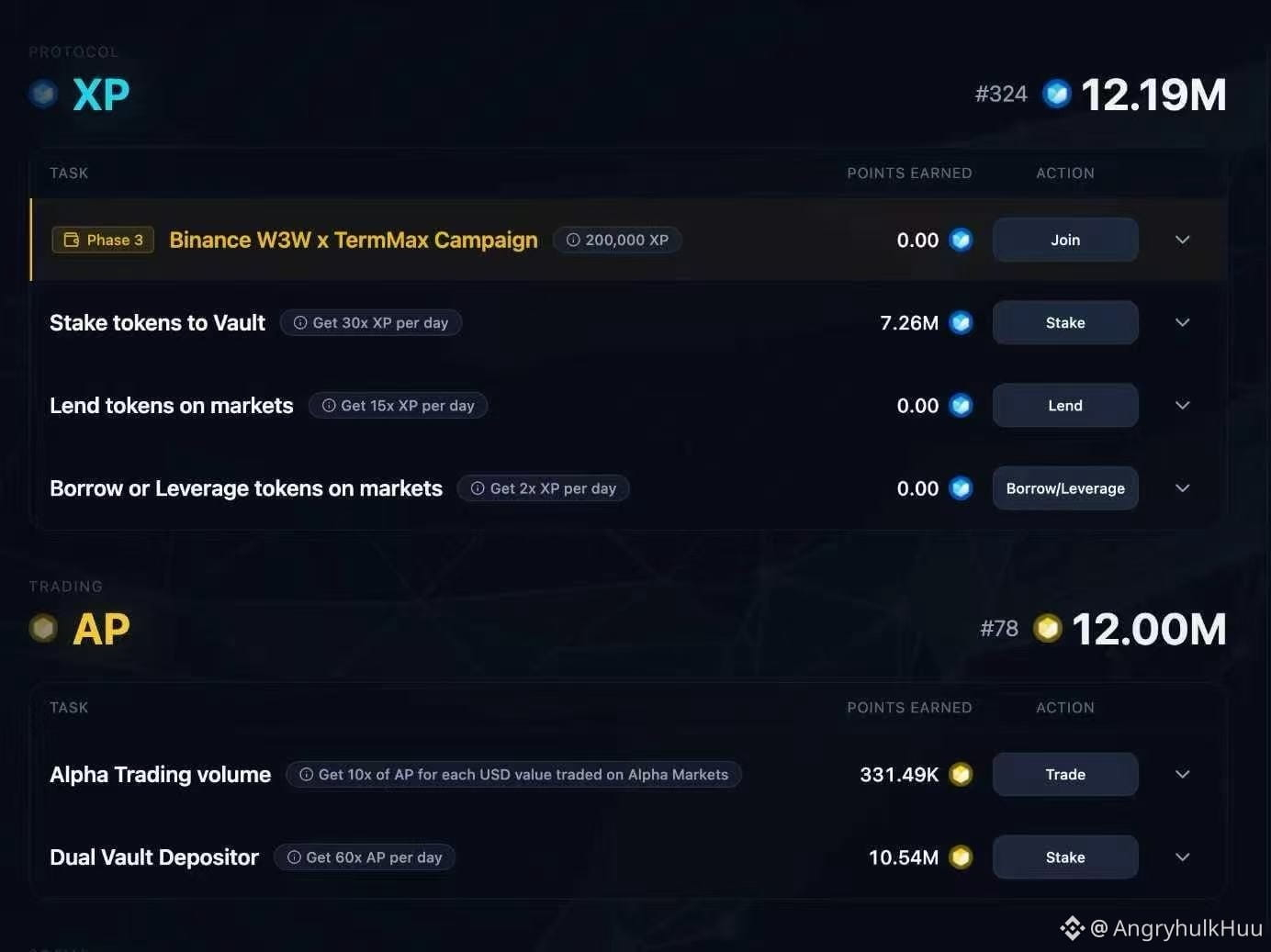Image resolution: width=1271 pixels, height=952 pixels.
Task: Expand the Lend tokens on markets row
Action: point(1183,405)
